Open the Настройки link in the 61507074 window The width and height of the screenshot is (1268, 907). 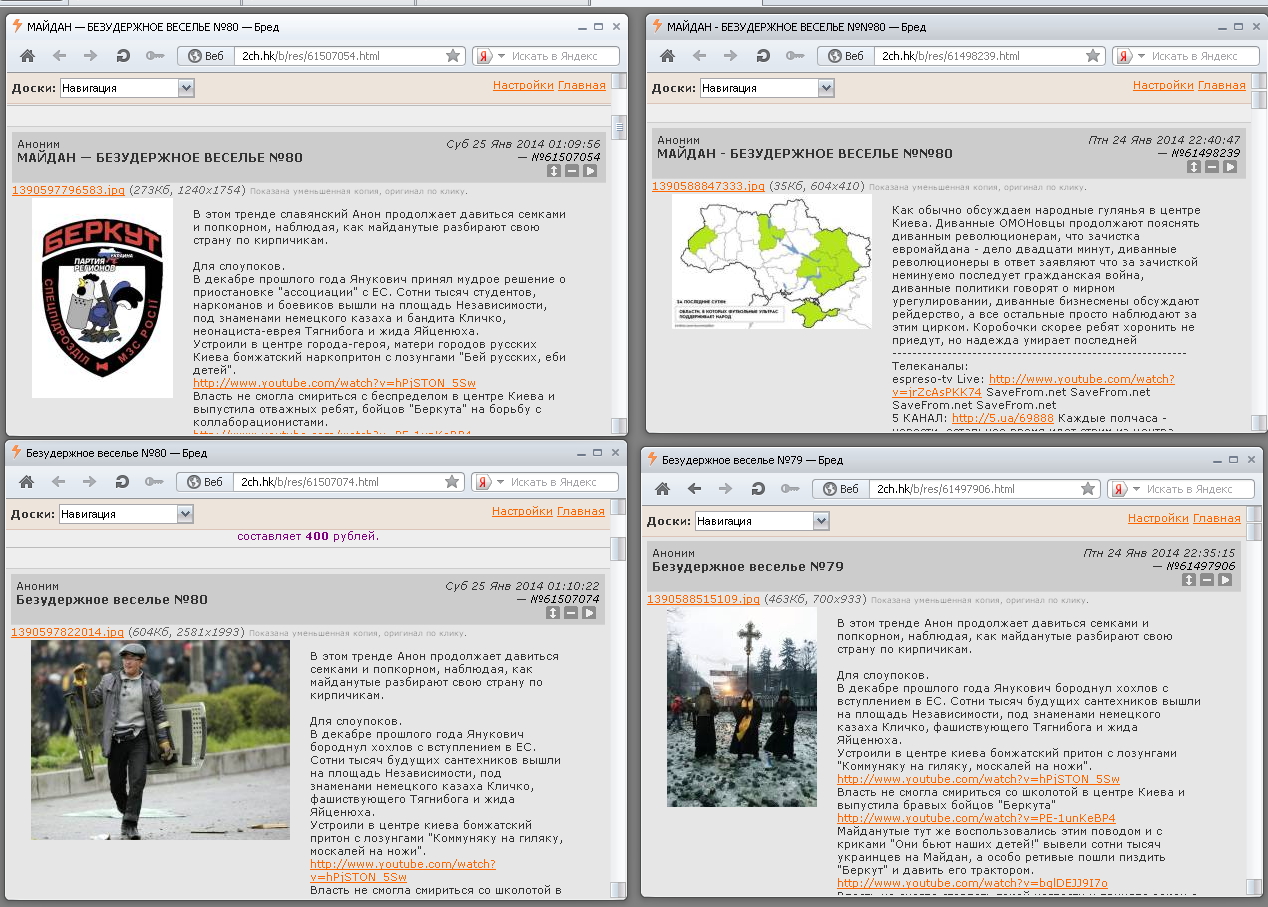(522, 511)
